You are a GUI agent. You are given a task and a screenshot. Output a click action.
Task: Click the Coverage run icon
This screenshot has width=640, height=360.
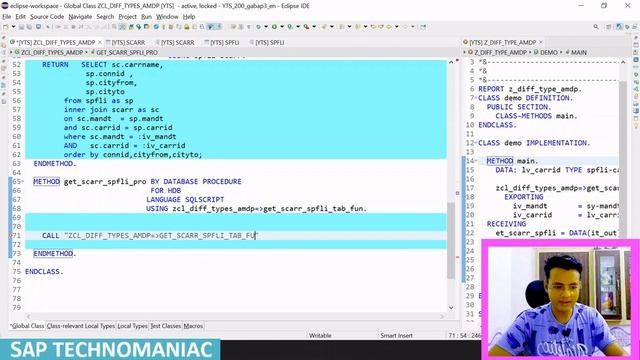tap(290, 27)
